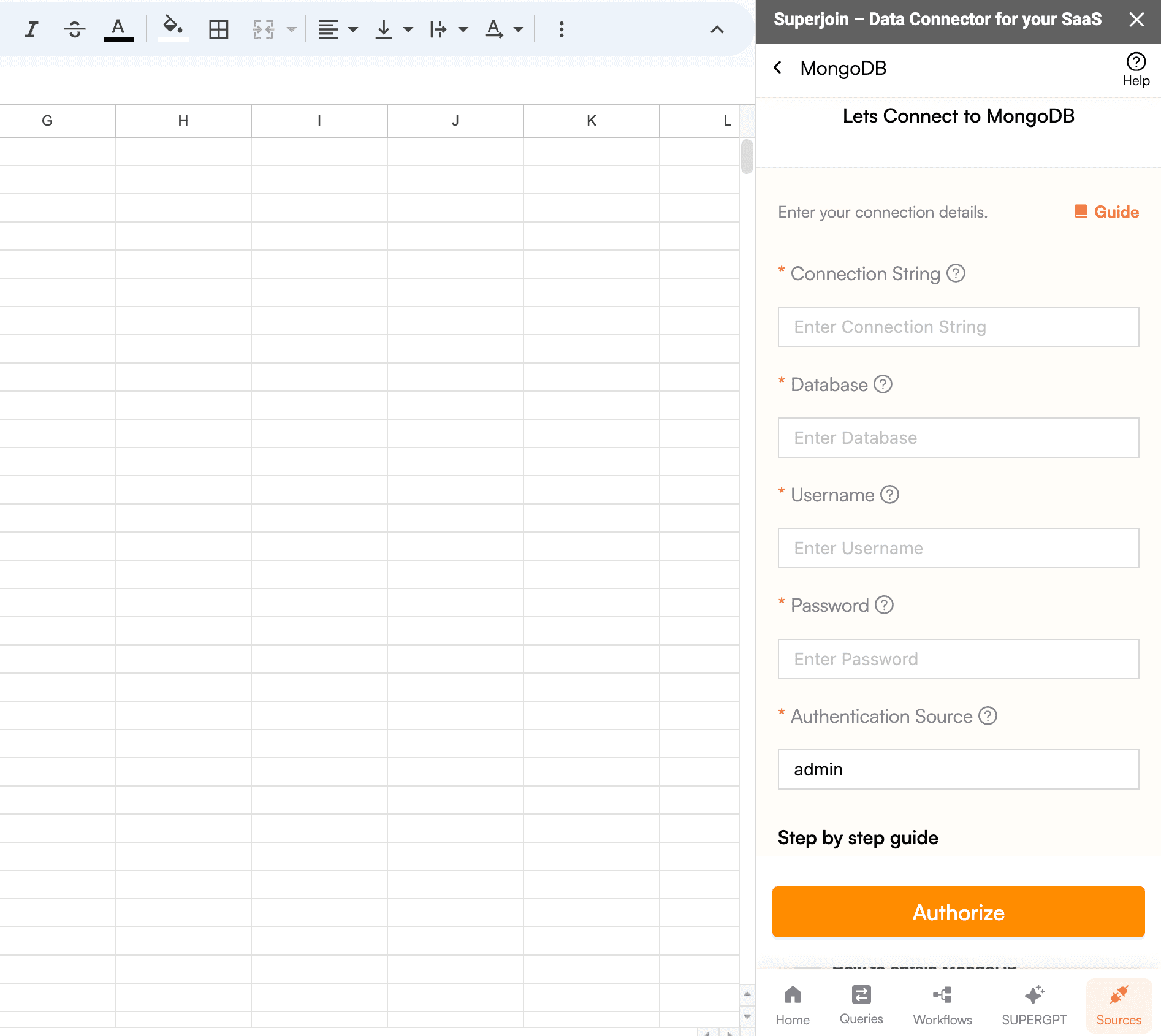
Task: Select column I header
Action: (x=319, y=121)
